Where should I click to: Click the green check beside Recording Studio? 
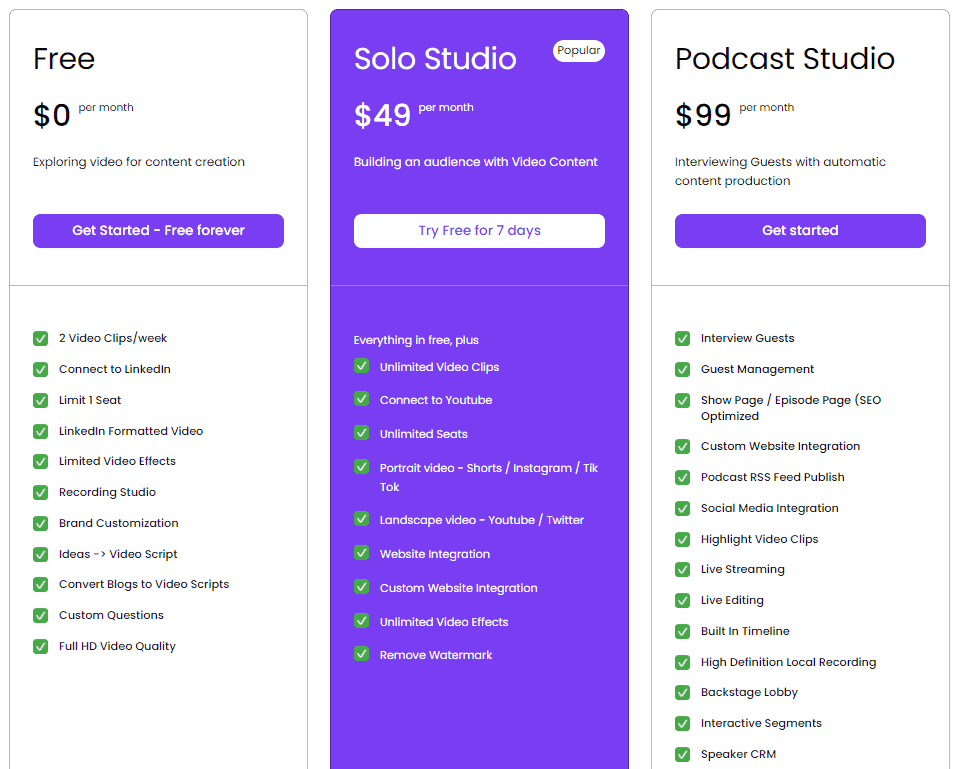(x=41, y=492)
